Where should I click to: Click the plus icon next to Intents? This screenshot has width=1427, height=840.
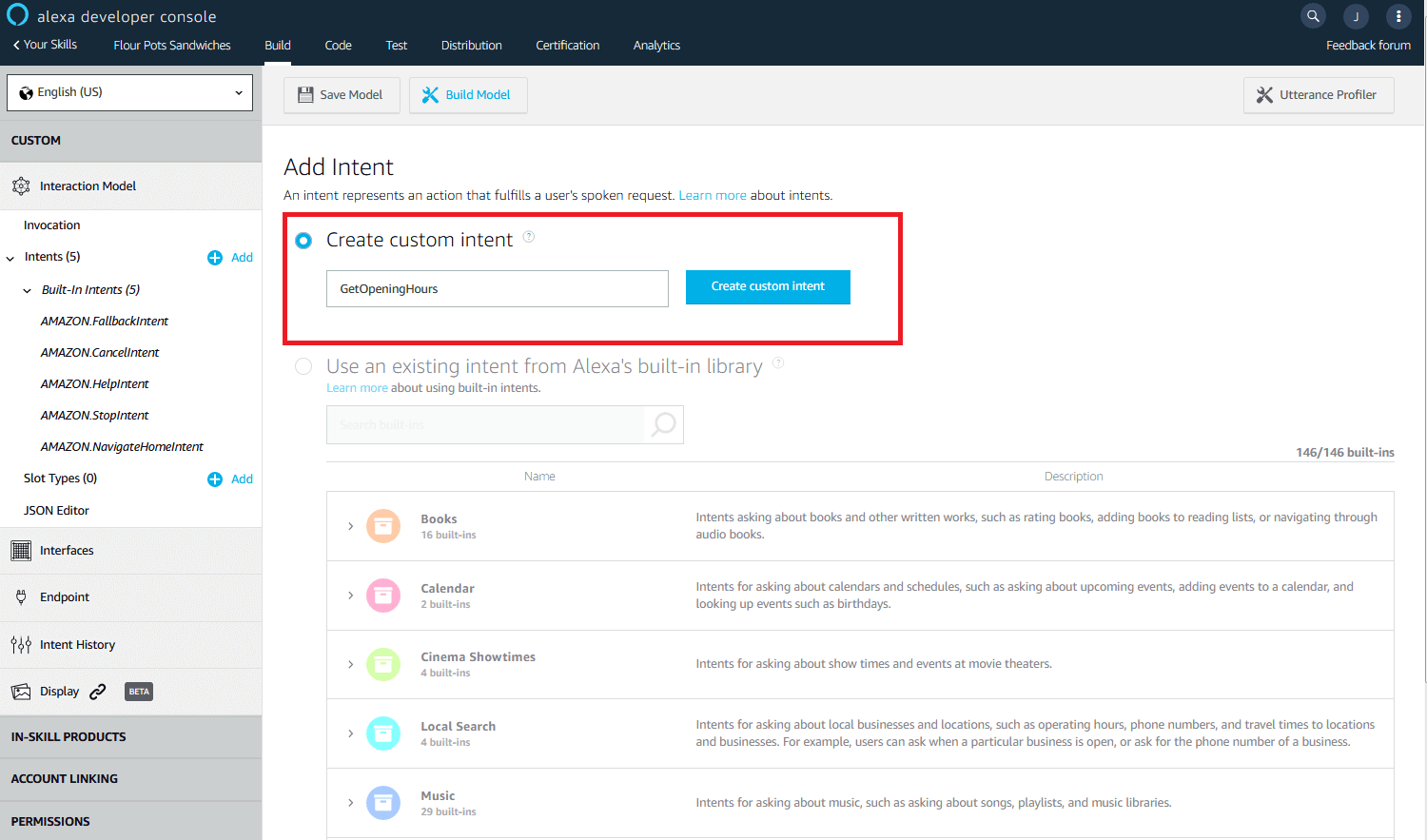point(215,258)
